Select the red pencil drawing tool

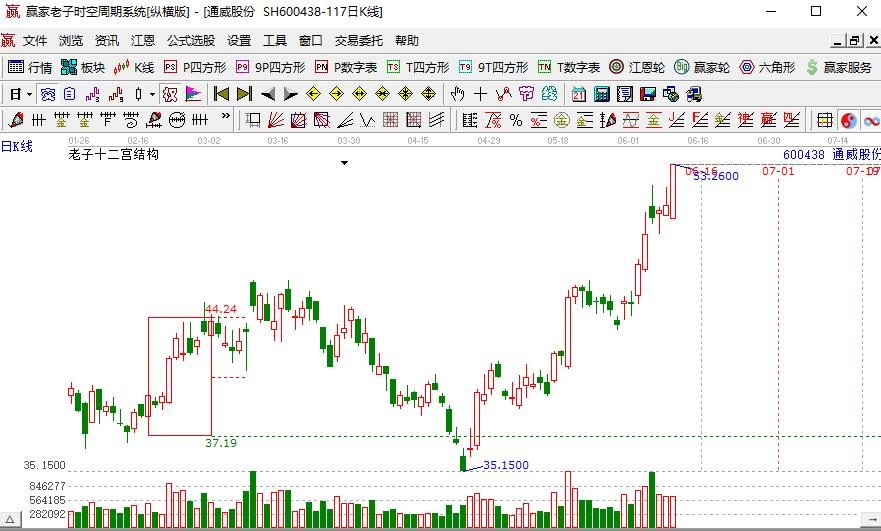point(16,120)
